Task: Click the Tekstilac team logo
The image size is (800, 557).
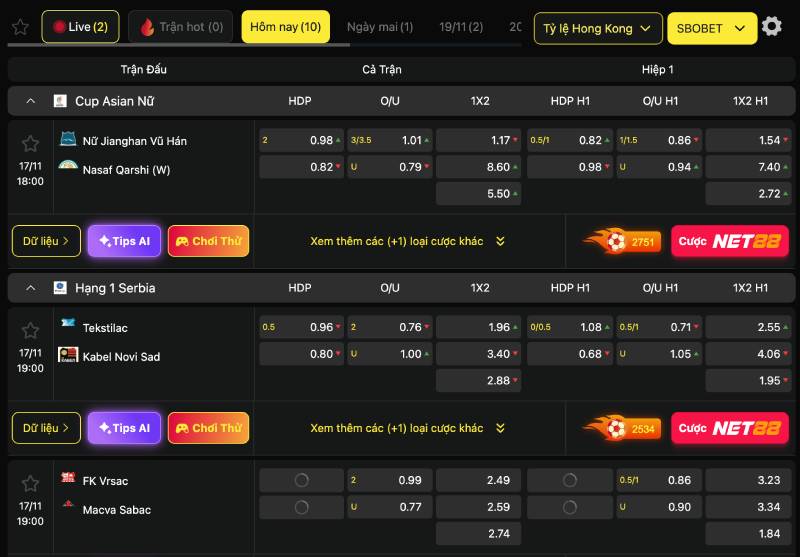Action: pos(68,324)
